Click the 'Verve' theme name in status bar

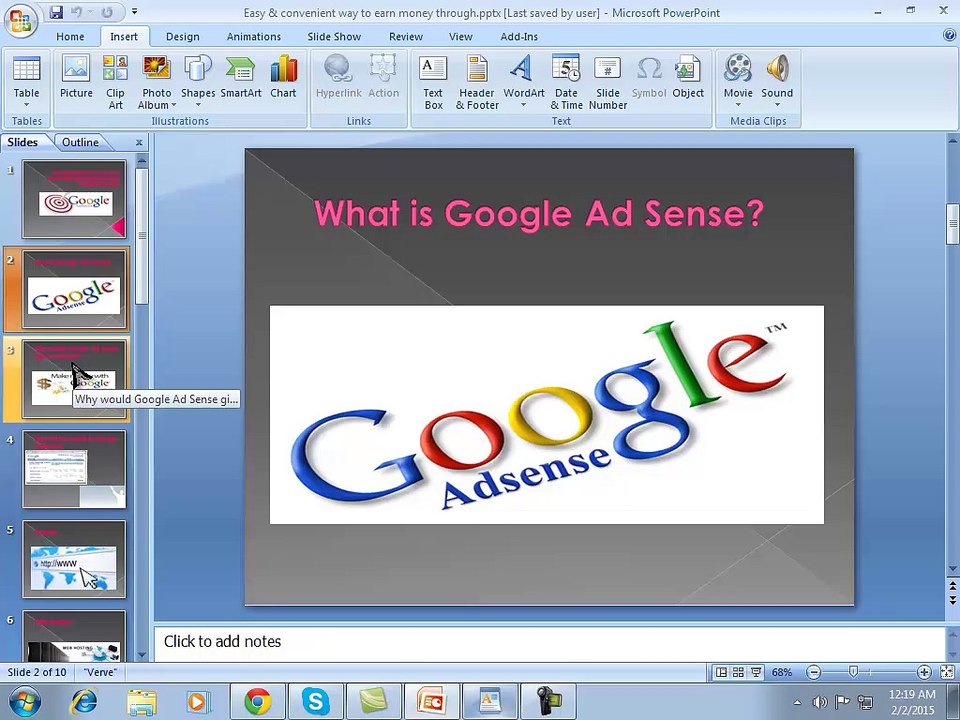(100, 672)
